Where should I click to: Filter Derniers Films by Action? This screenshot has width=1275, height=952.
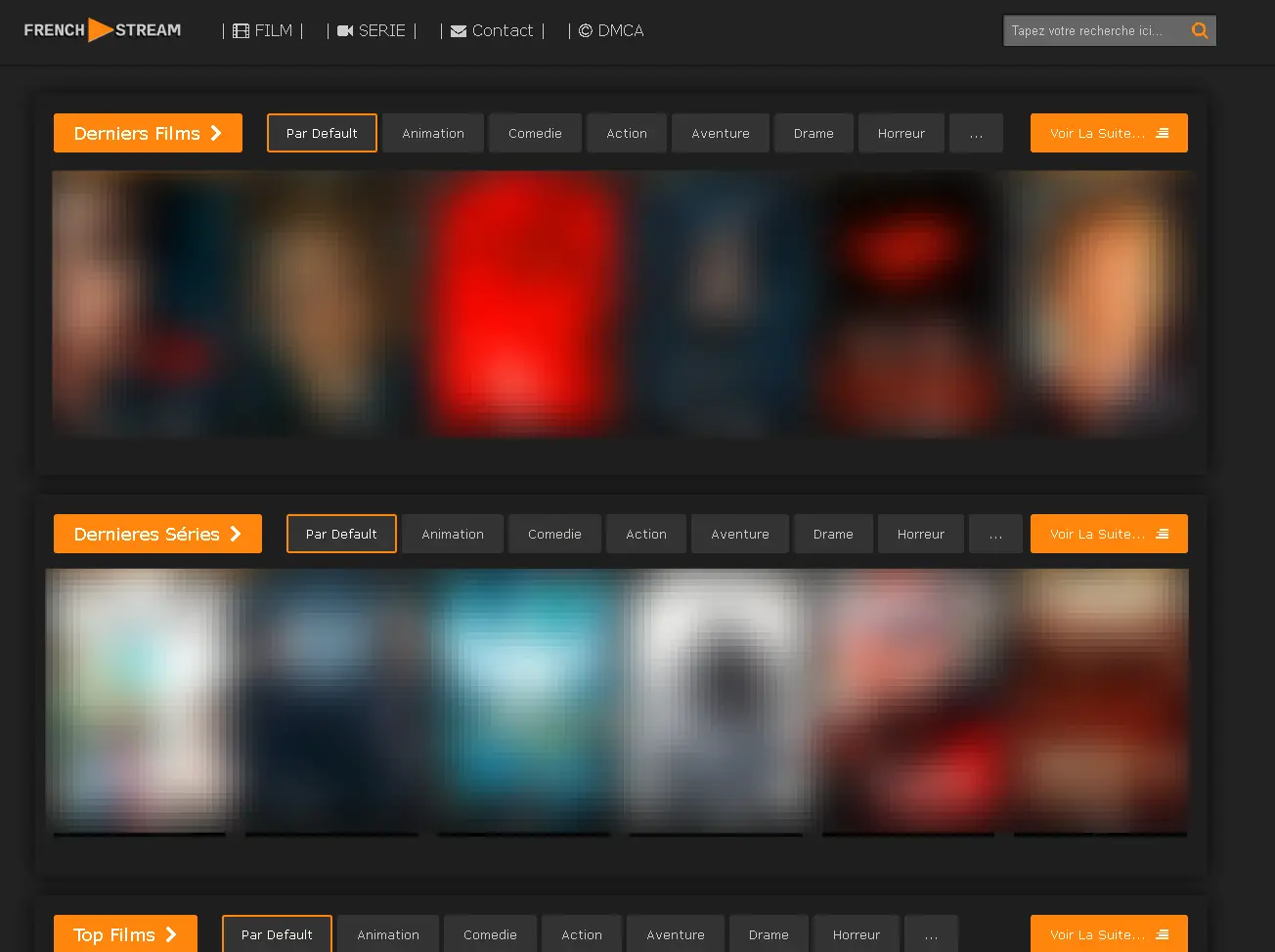[x=627, y=133]
